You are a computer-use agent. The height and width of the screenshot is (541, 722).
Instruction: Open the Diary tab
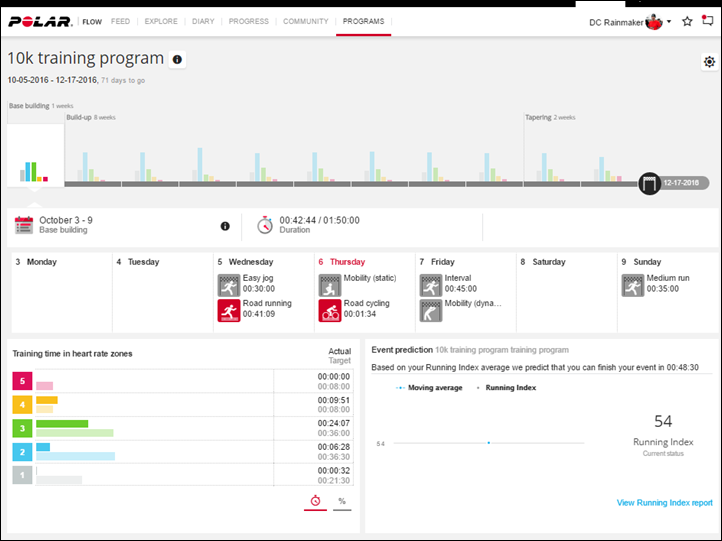(x=203, y=21)
